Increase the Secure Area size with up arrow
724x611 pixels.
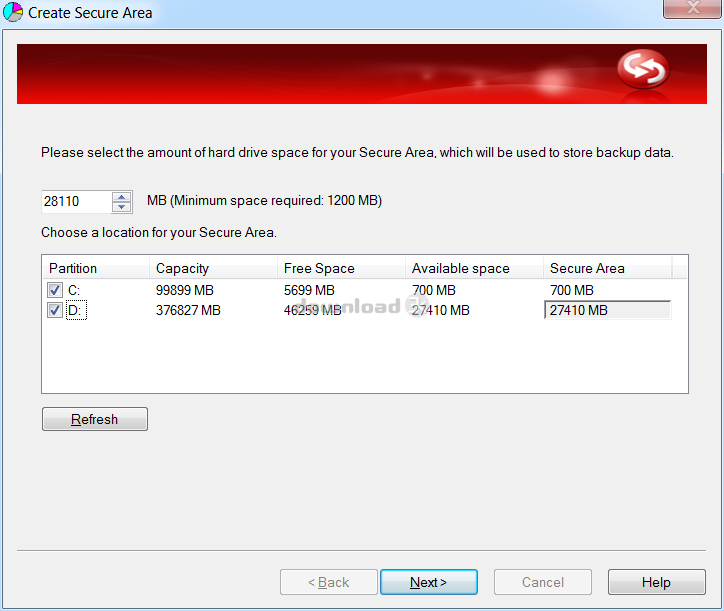121,197
